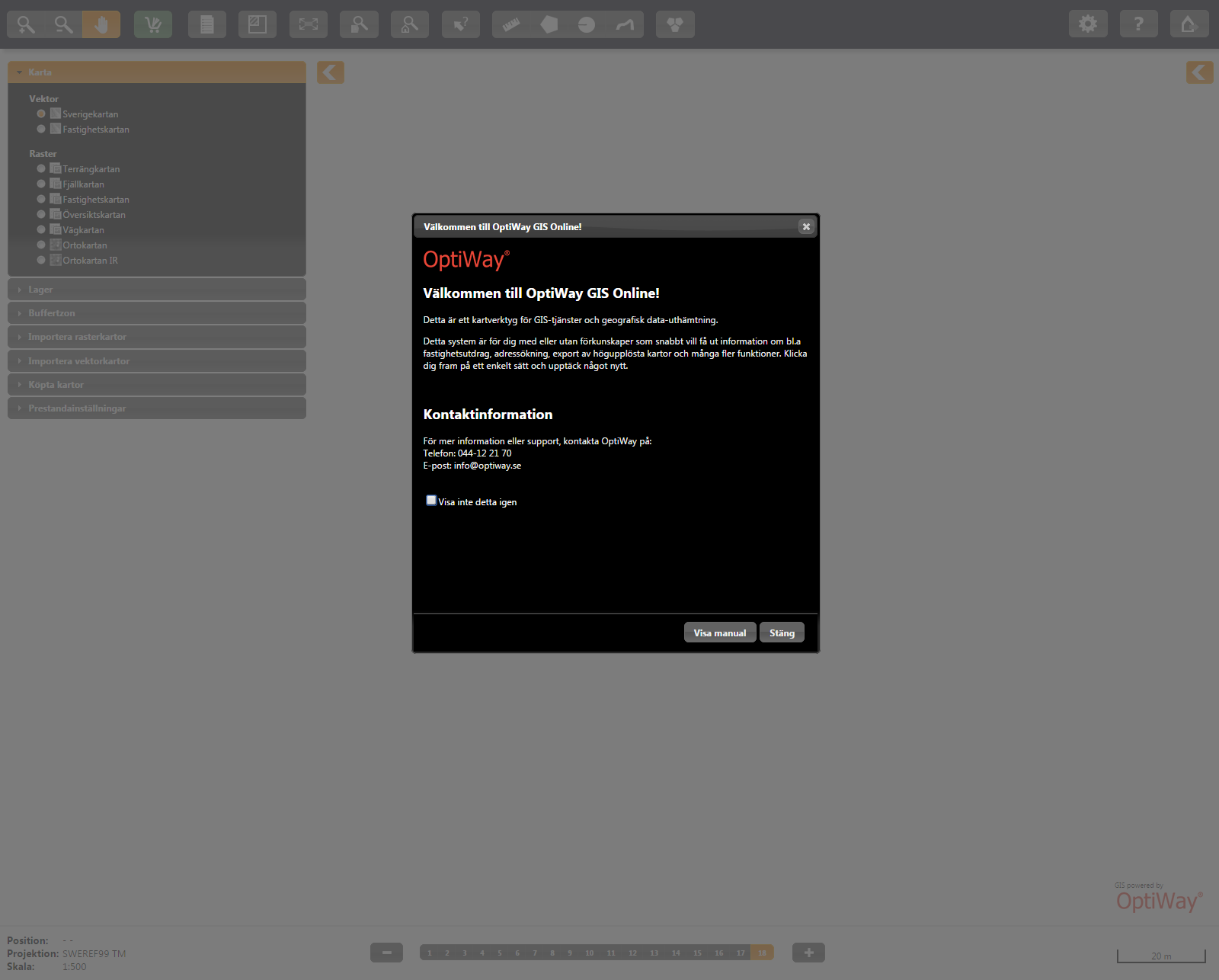Click the Sverigekartan layer icon

tap(56, 114)
